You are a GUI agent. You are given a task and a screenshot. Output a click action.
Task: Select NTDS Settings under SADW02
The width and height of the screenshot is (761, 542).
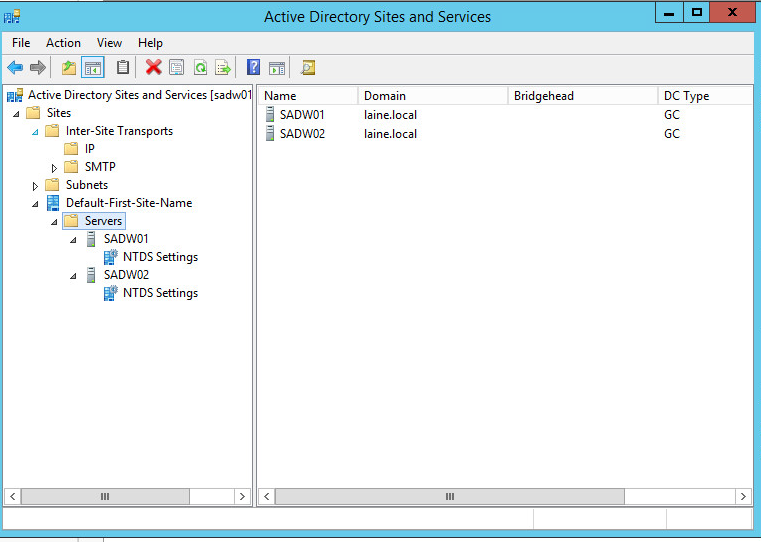161,293
